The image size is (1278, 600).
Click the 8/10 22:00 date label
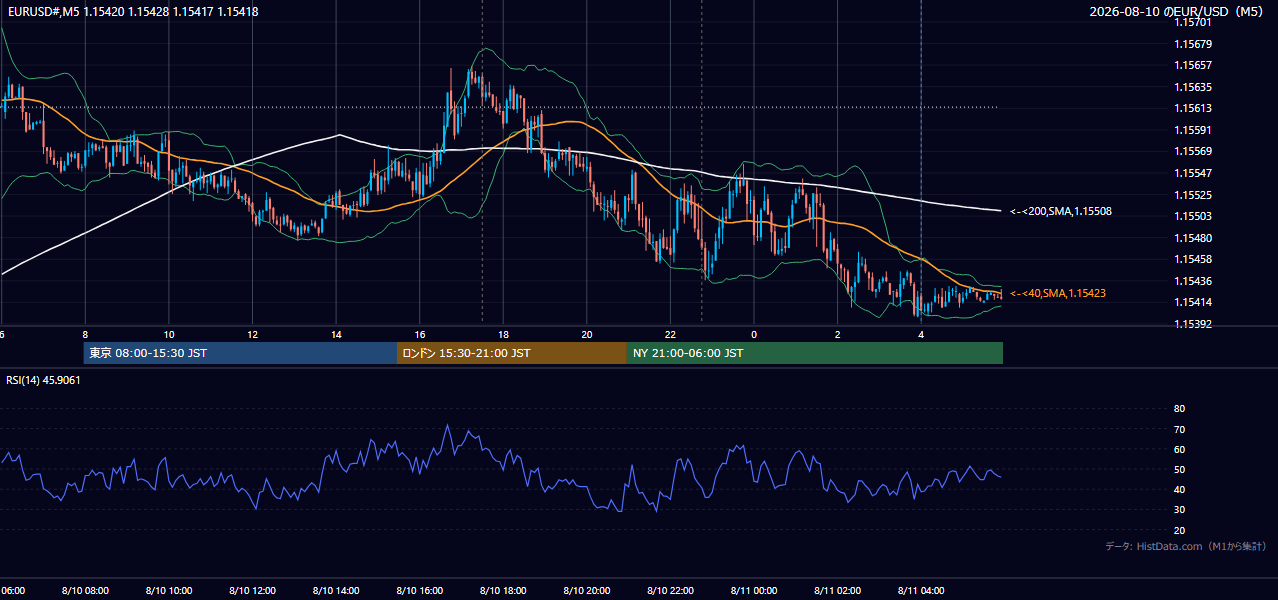670,591
